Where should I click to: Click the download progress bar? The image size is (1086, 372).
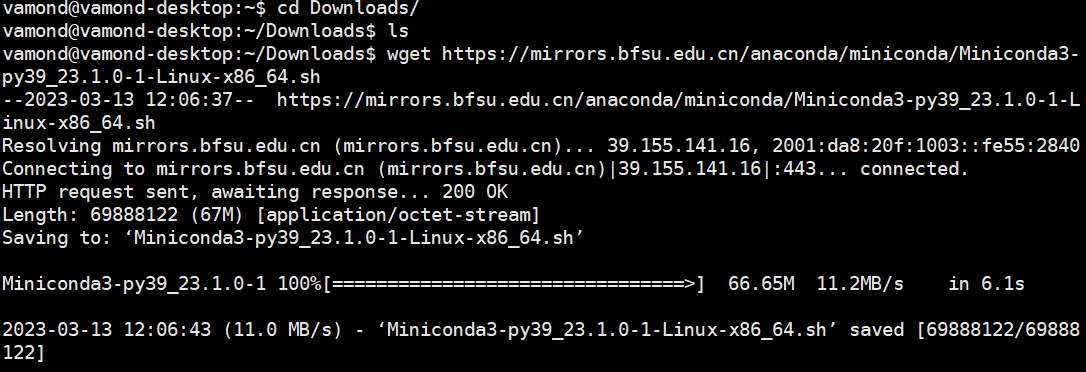click(x=513, y=284)
